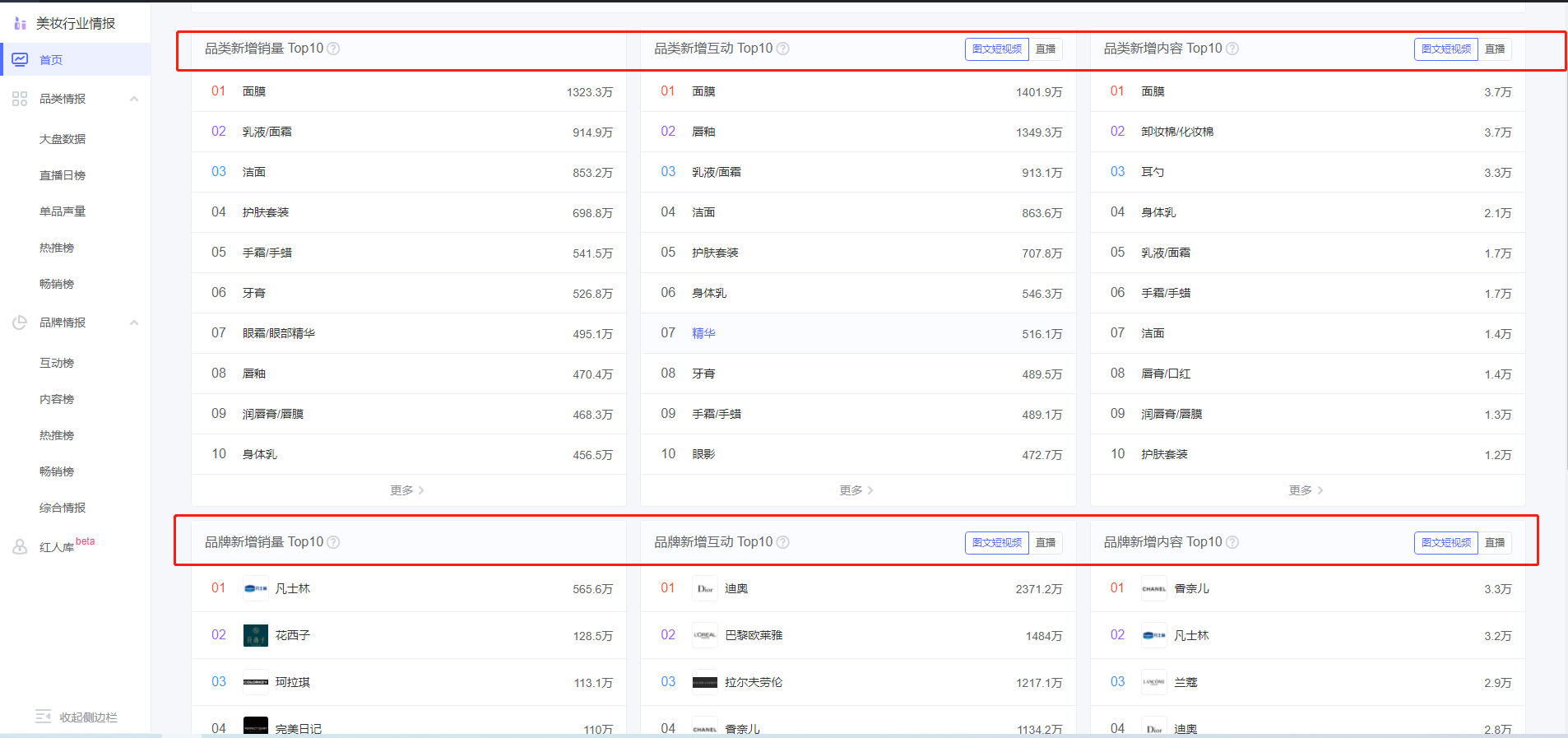1568x738 pixels.
Task: Open help icon beside 品类新增互动 Top10
Action: (x=783, y=49)
